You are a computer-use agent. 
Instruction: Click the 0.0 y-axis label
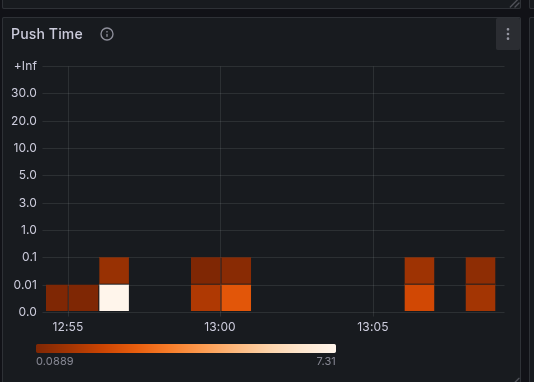click(28, 312)
